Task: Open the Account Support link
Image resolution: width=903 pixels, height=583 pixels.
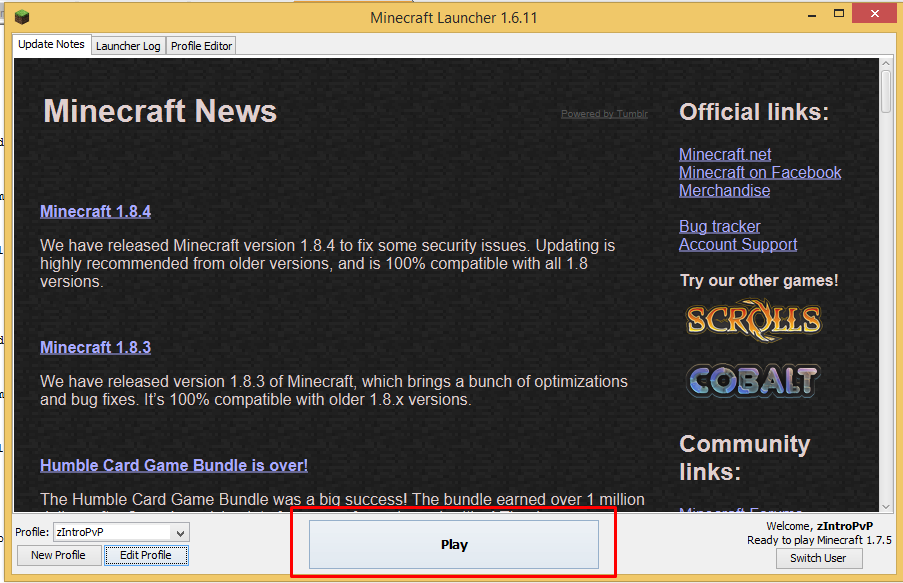Action: 738,244
